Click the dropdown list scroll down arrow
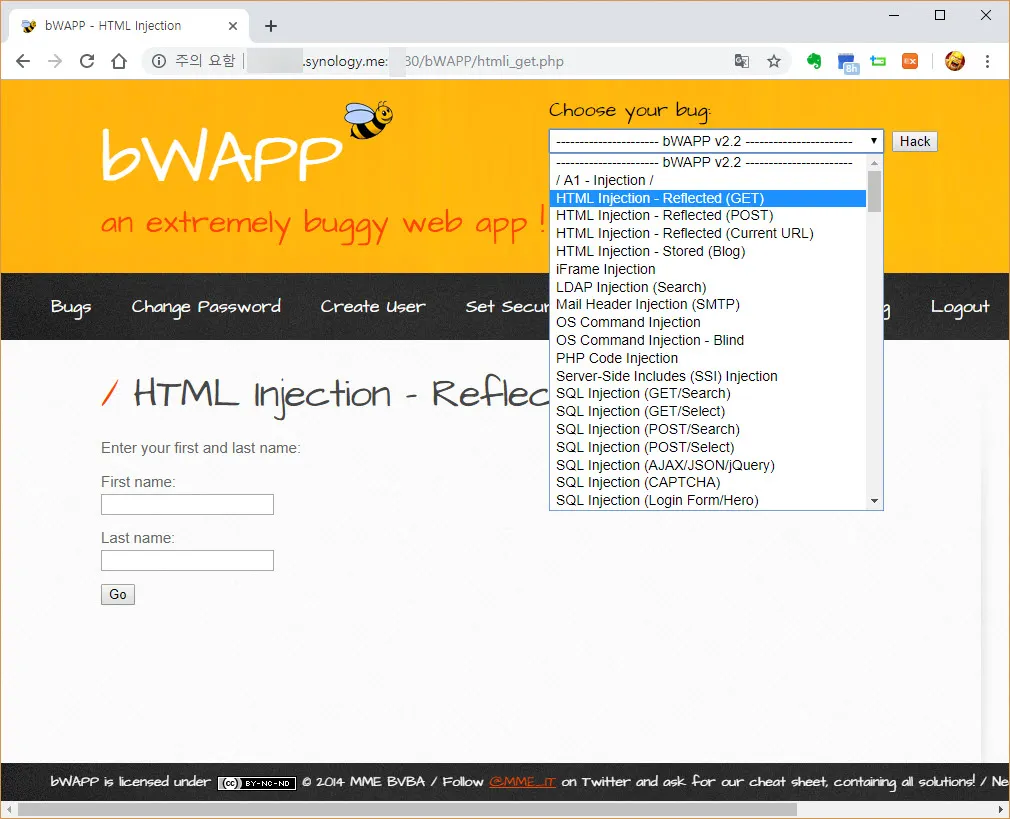The width and height of the screenshot is (1010, 819). [874, 501]
